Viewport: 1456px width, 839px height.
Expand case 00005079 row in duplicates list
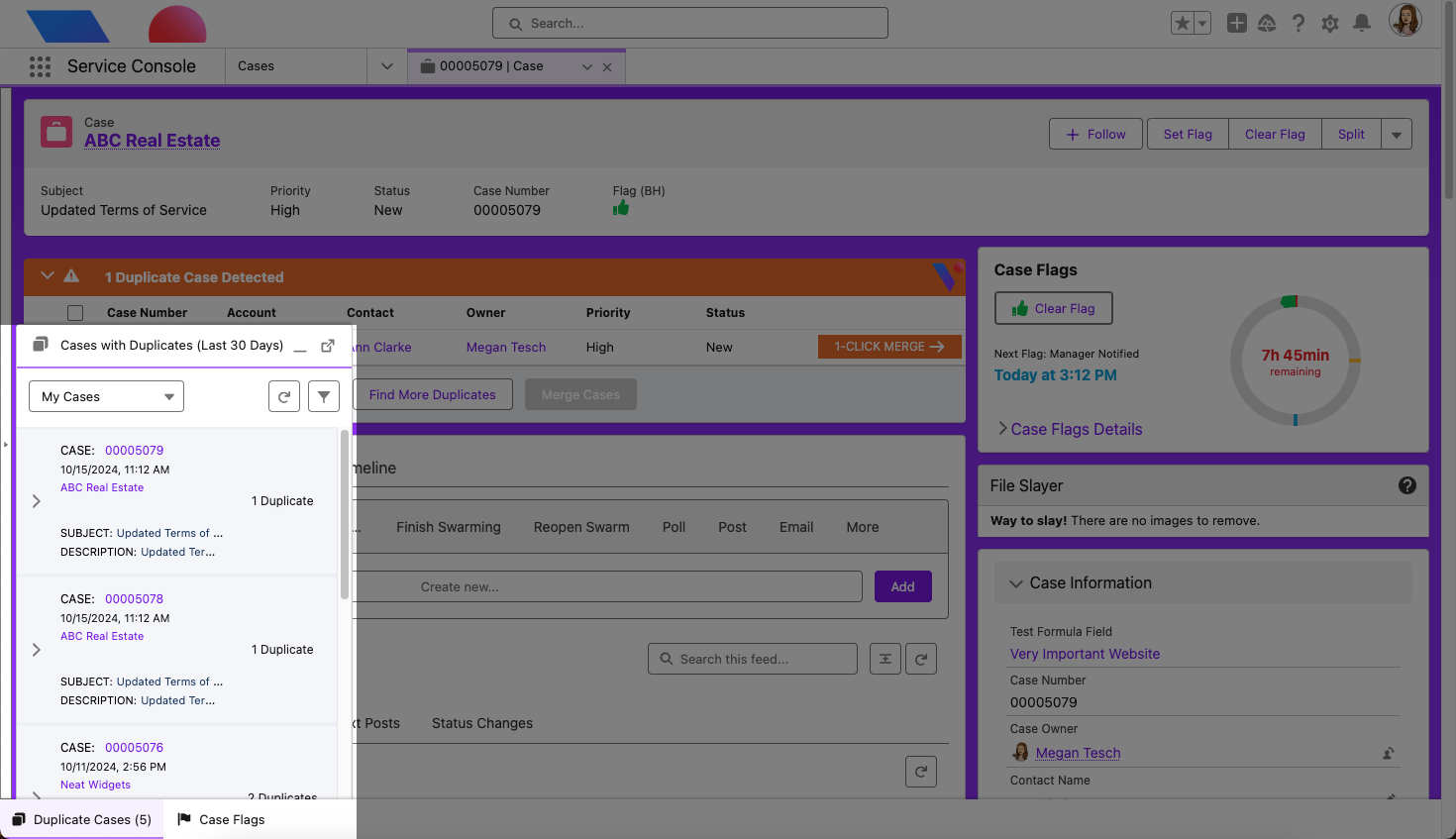coord(37,501)
